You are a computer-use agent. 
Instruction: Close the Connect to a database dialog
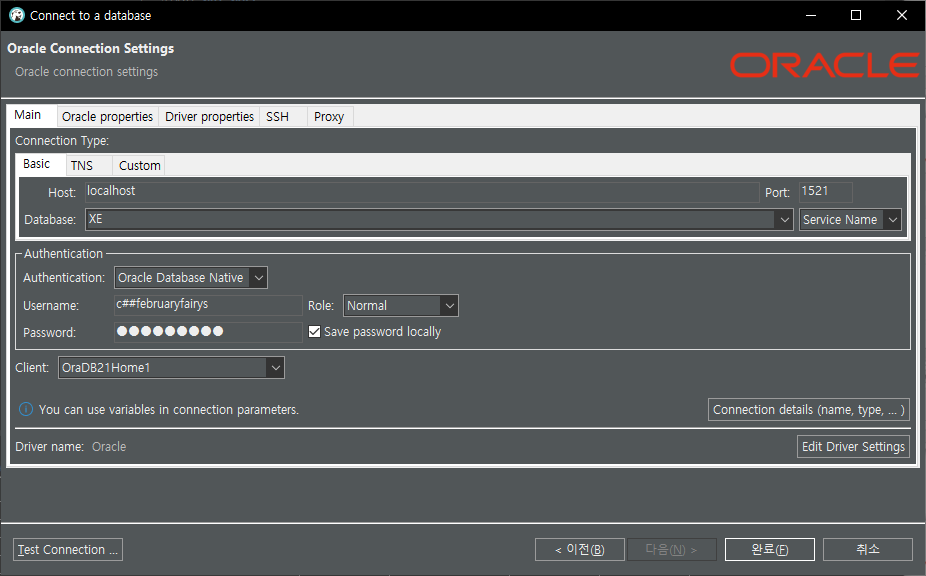pos(902,15)
